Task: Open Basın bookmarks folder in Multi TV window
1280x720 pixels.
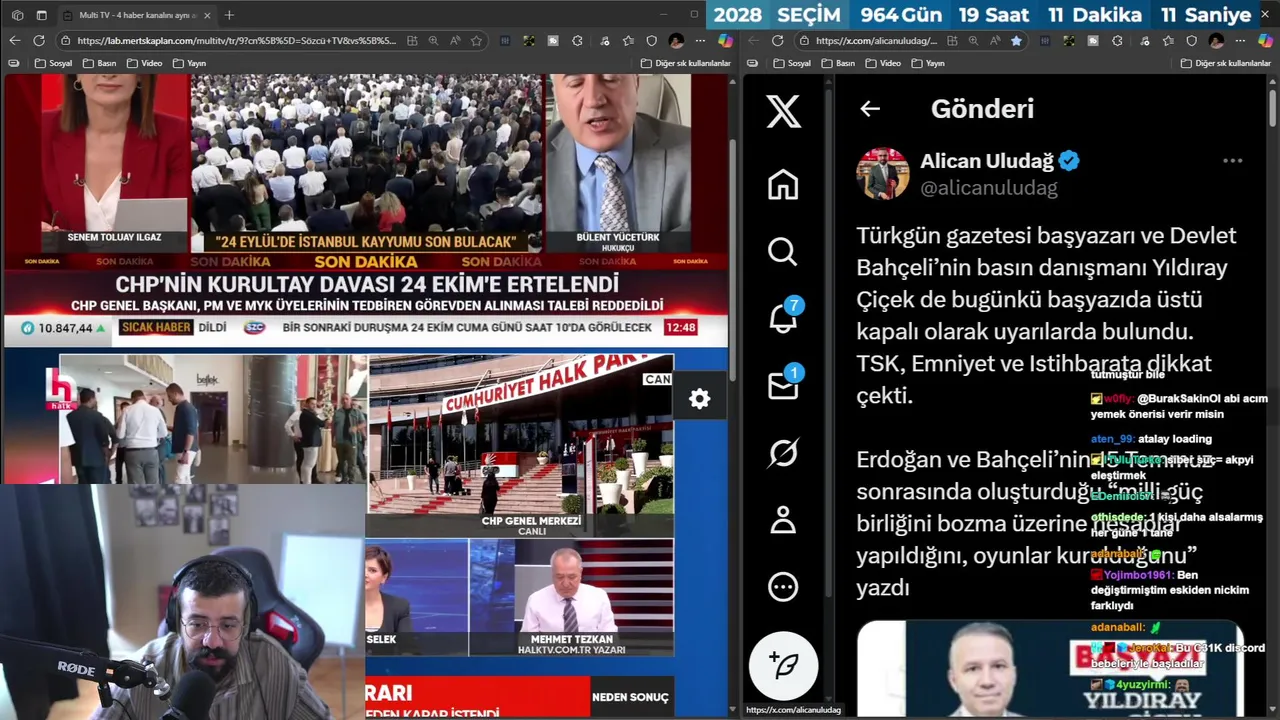Action: pyautogui.click(x=99, y=63)
